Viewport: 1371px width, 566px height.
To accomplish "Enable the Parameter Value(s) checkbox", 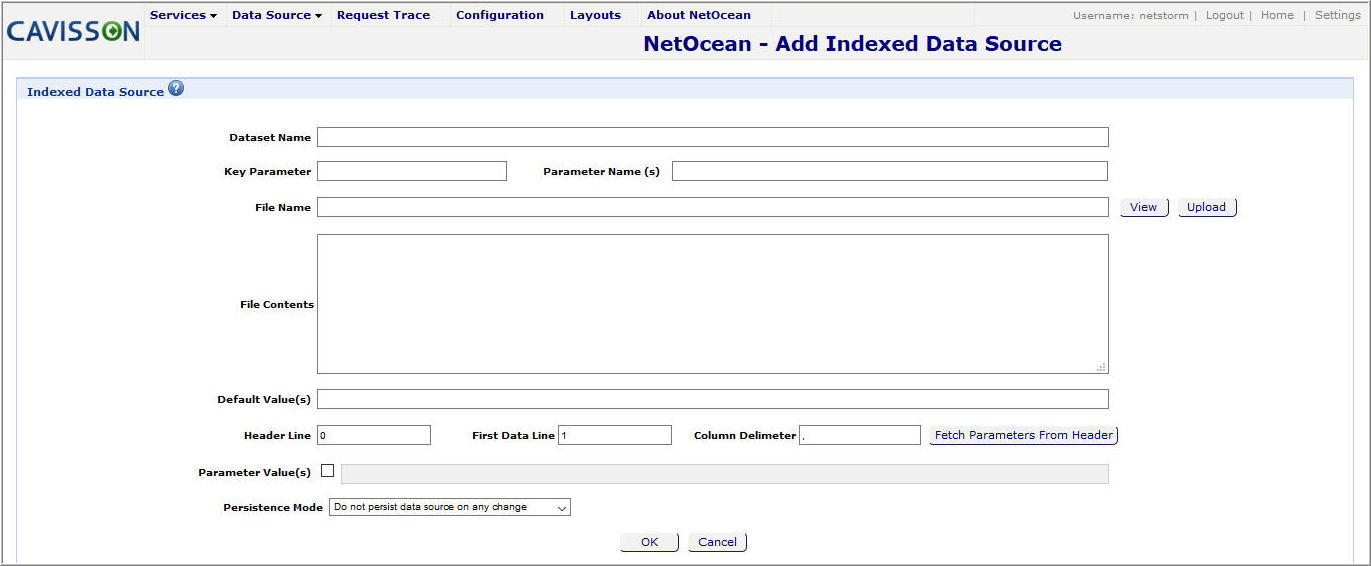I will 327,471.
